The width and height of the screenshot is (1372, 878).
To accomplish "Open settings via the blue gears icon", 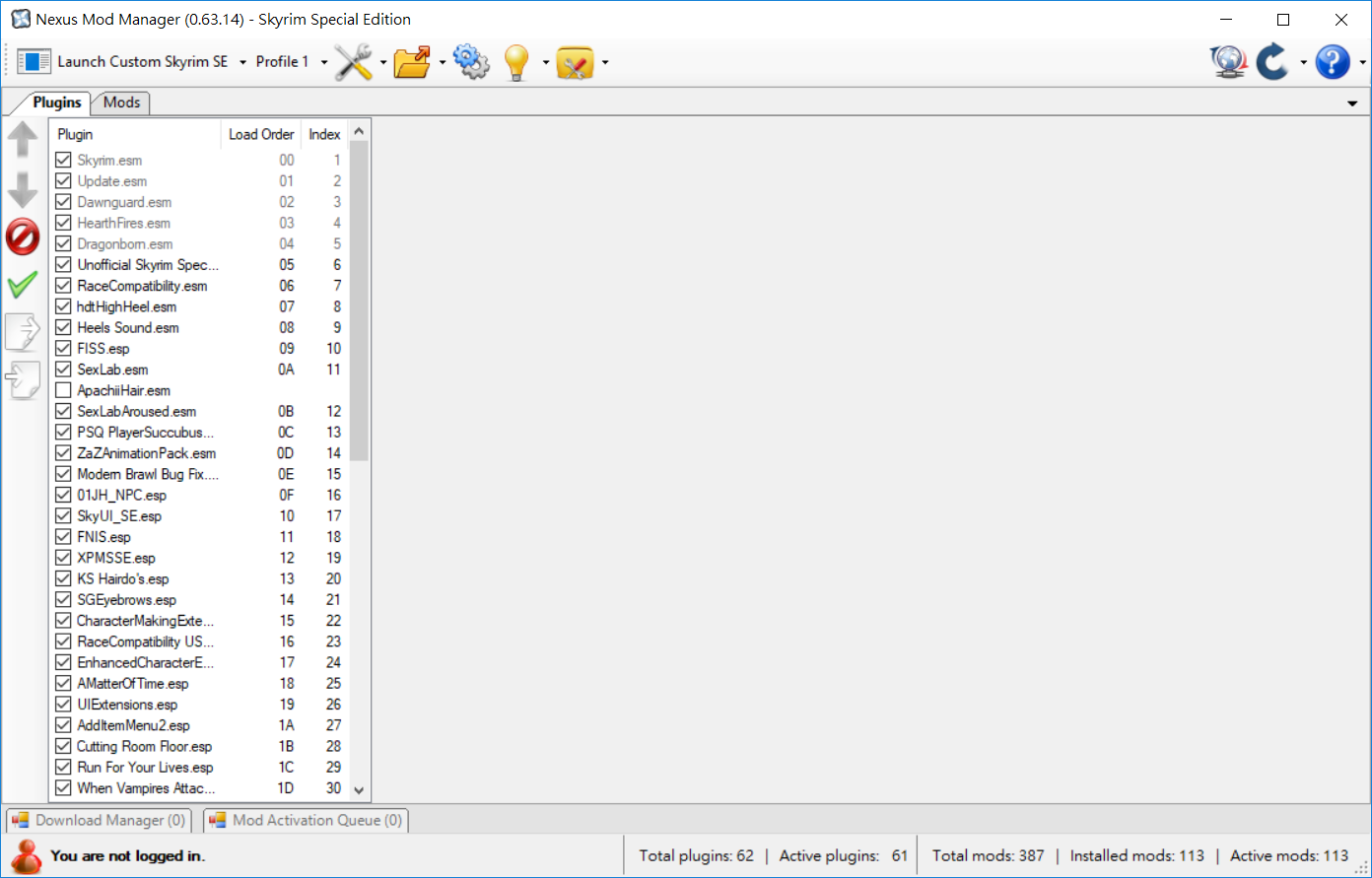I will (471, 62).
